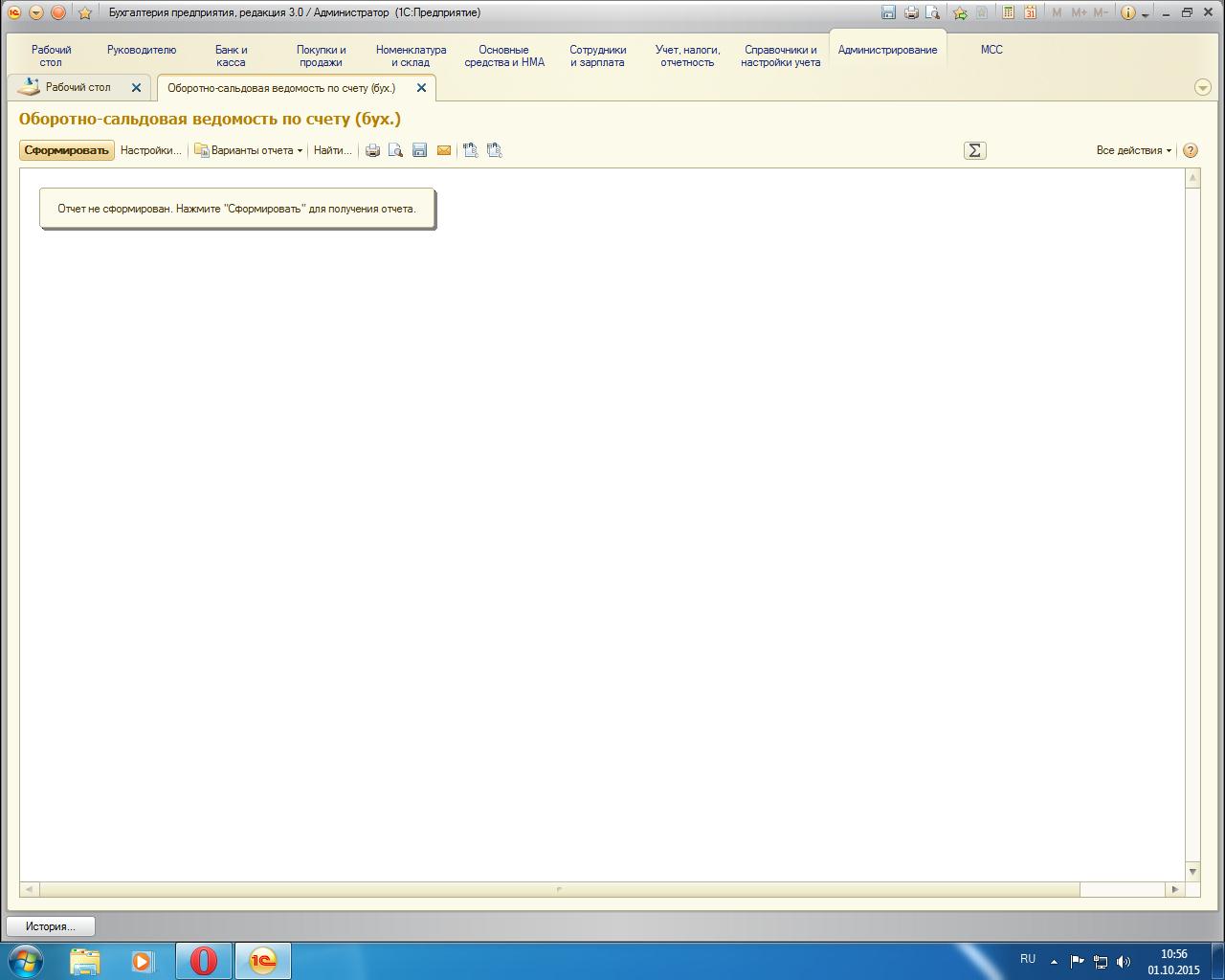Open the Руководителю section
This screenshot has height=980, width=1225.
pos(142,50)
